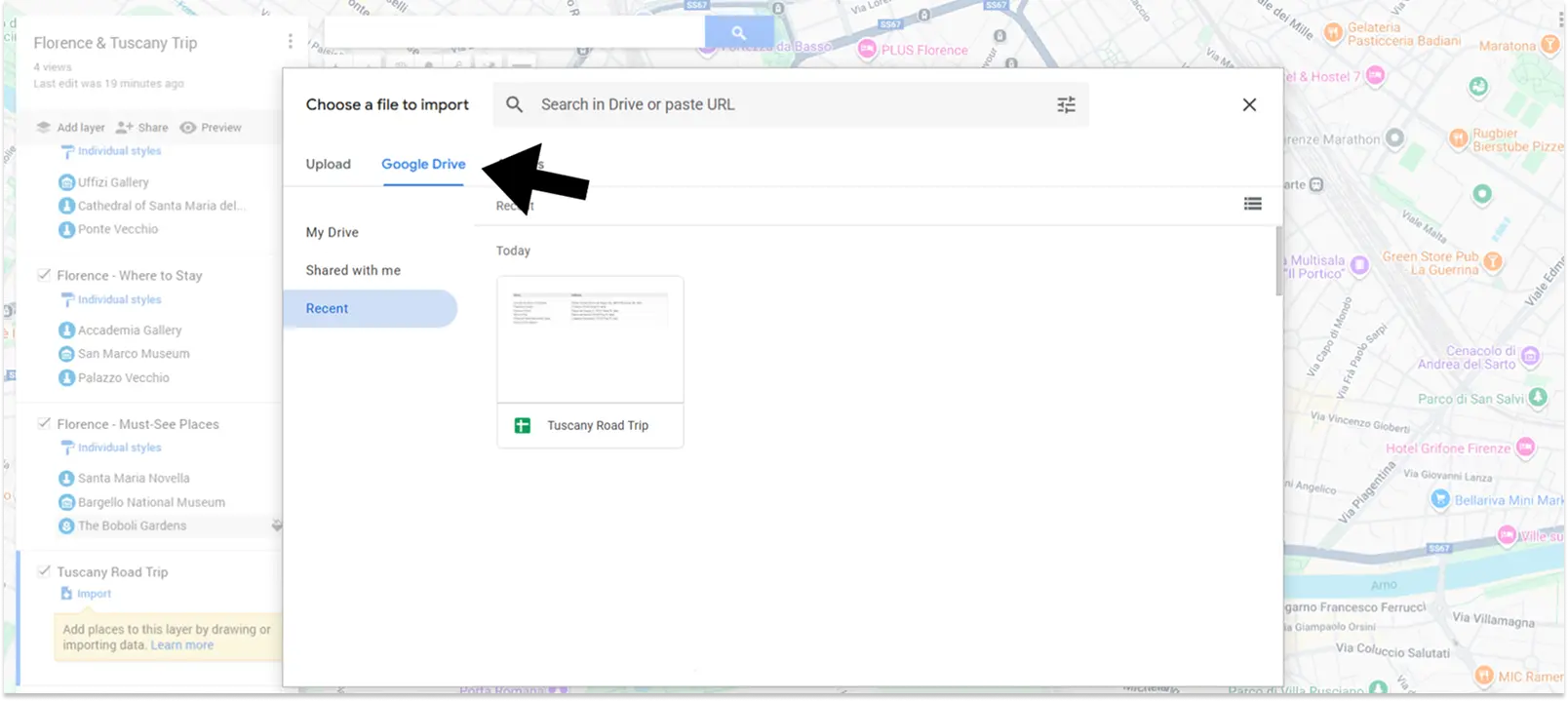1568x701 pixels.
Task: Click the Search in Drive or paste URL field
Action: [x=791, y=104]
